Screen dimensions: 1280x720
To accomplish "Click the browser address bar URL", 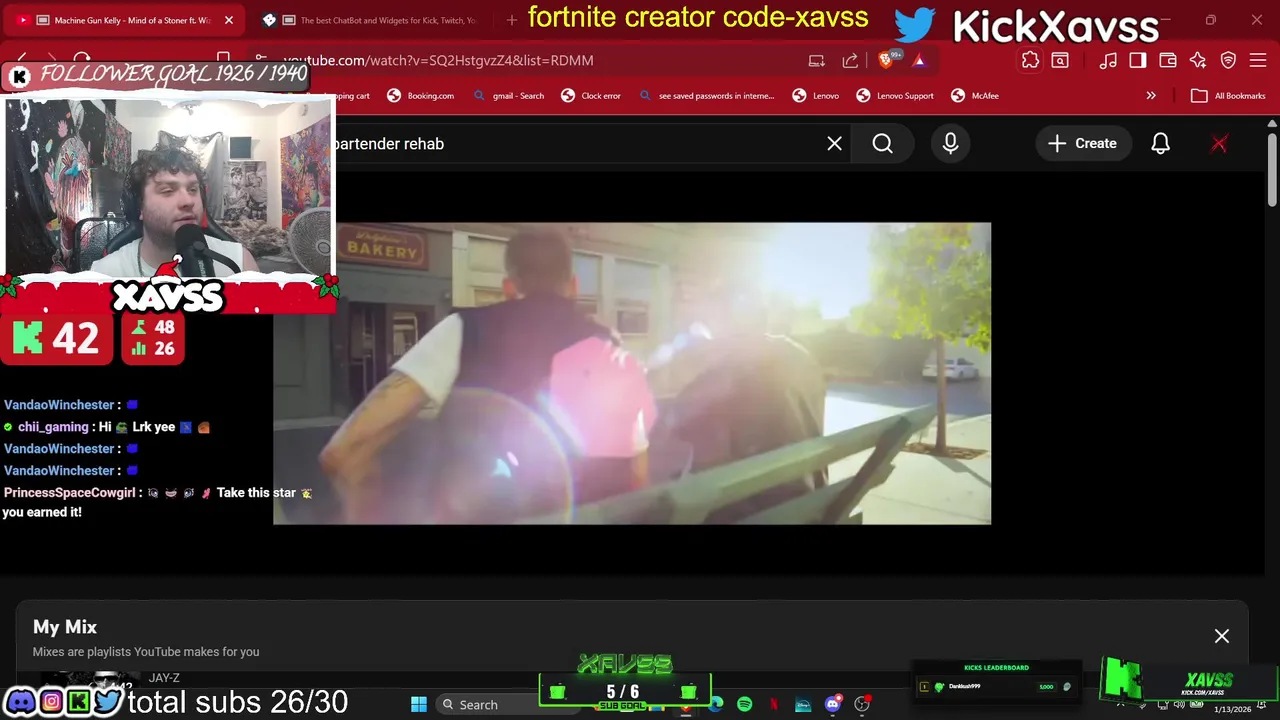I will click(438, 60).
